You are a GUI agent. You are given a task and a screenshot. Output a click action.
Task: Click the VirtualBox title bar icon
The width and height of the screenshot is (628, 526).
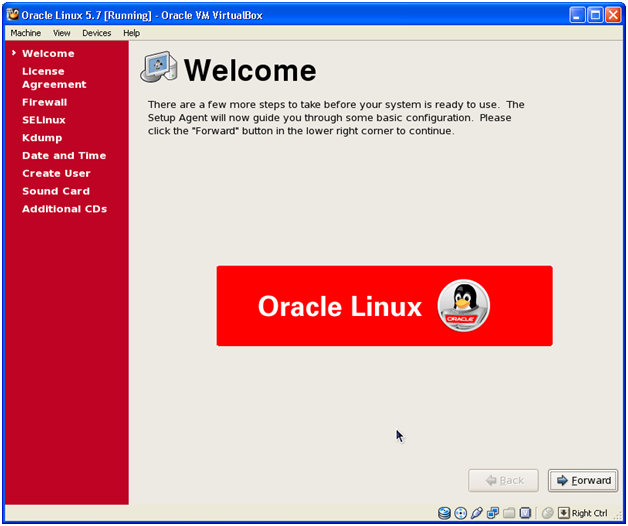tap(12, 15)
